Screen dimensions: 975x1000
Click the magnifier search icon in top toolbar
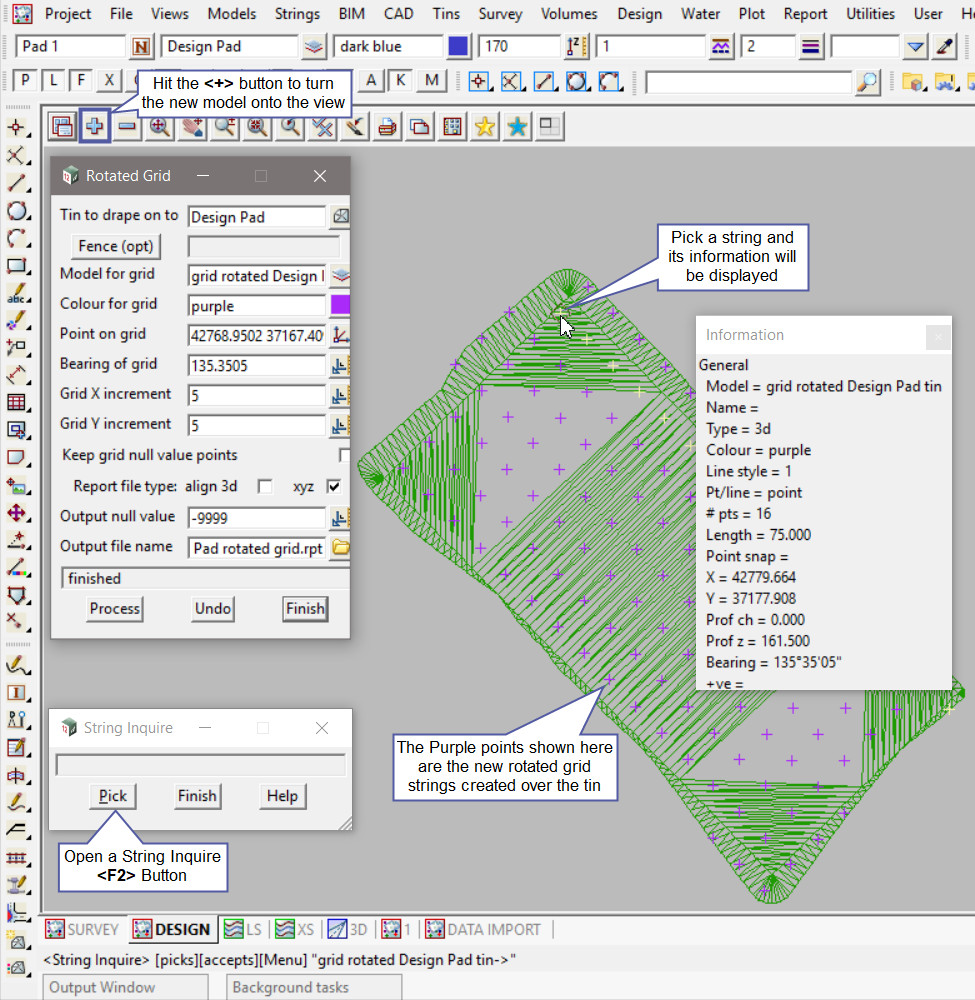point(868,82)
